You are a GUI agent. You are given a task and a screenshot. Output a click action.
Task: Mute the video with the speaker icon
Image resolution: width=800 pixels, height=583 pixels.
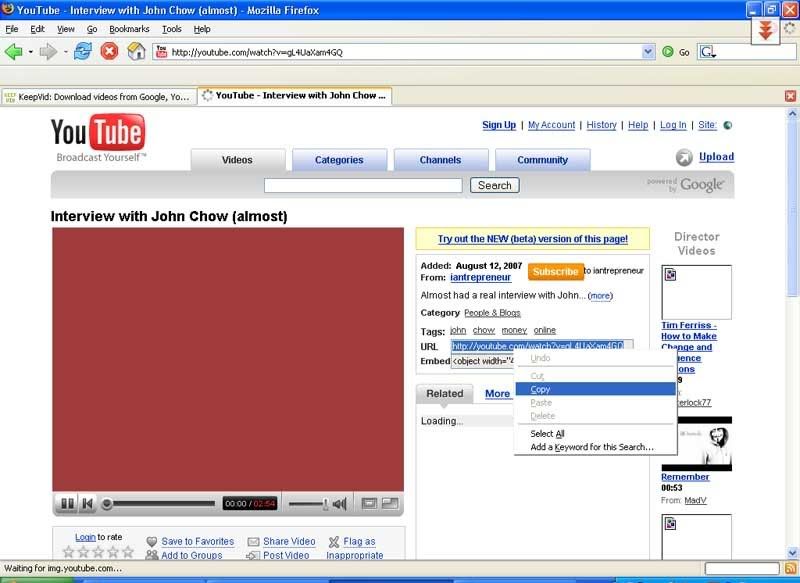click(339, 504)
